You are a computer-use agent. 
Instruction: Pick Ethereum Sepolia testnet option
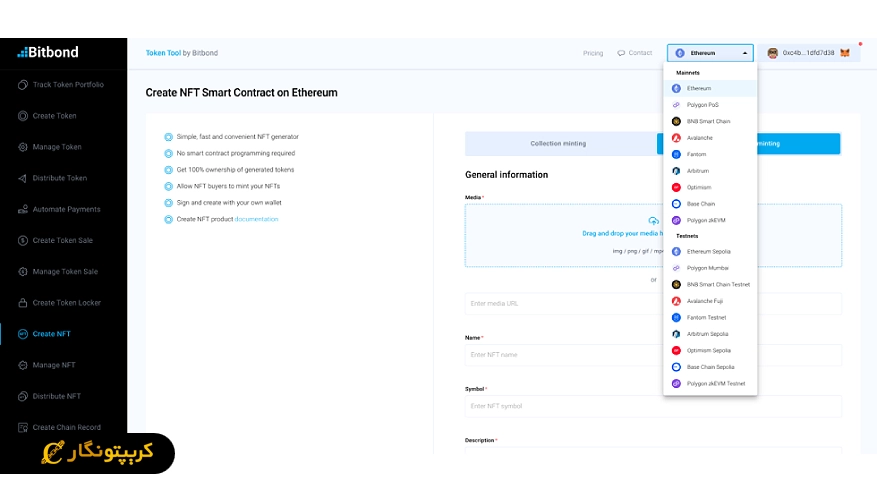708,251
